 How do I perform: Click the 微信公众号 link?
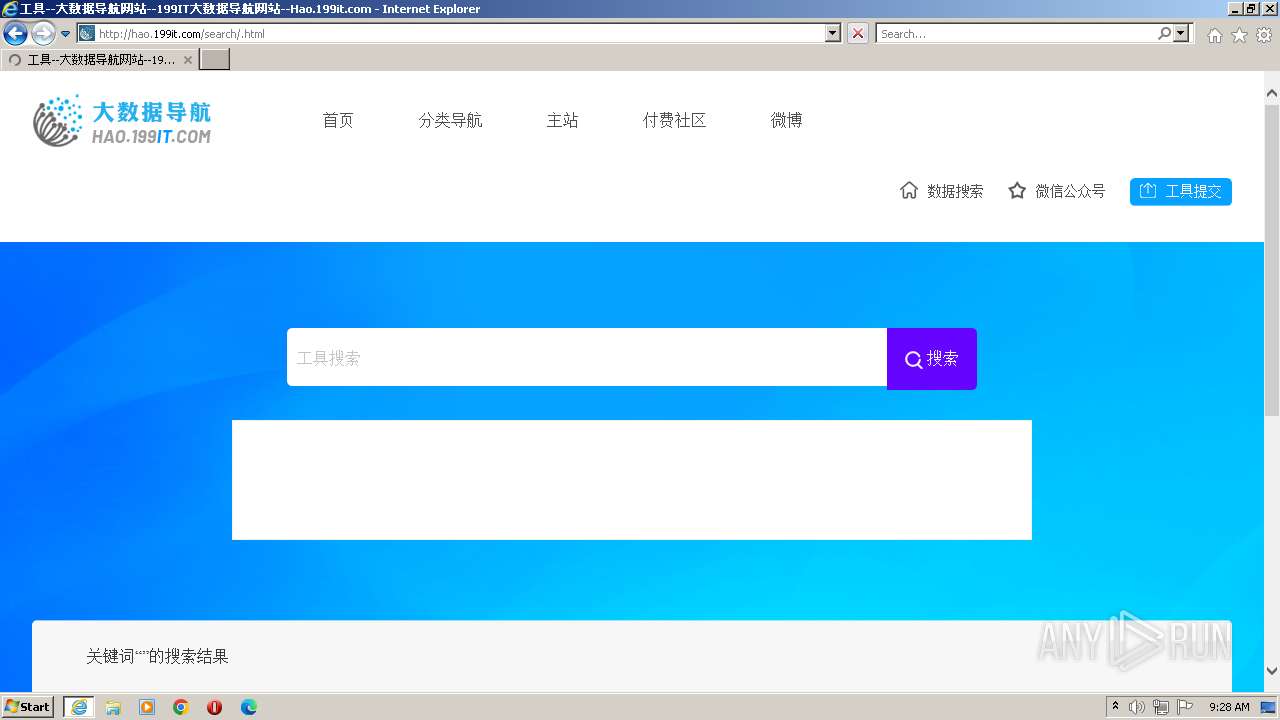[x=1070, y=191]
